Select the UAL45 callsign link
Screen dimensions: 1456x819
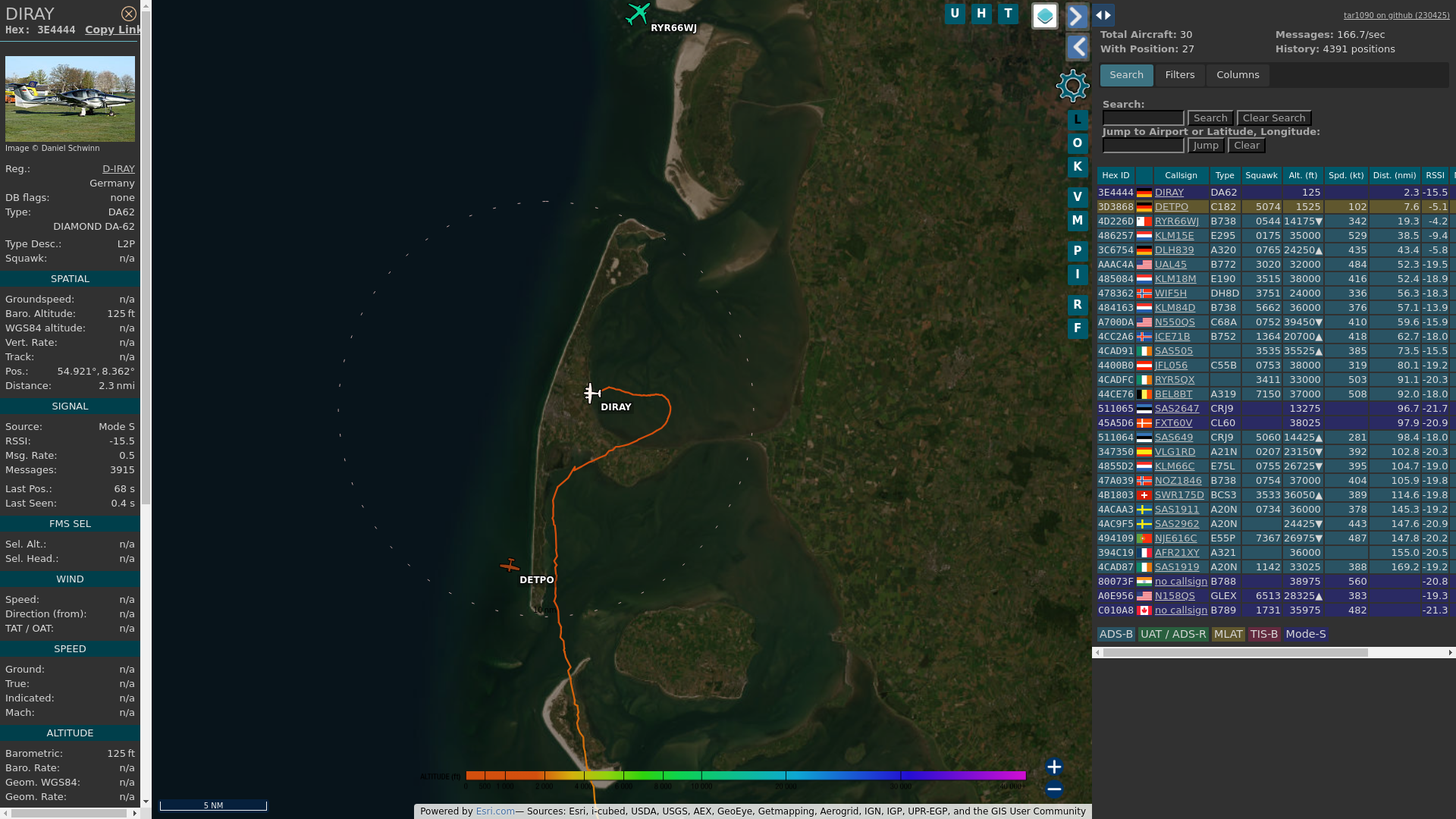click(1170, 265)
